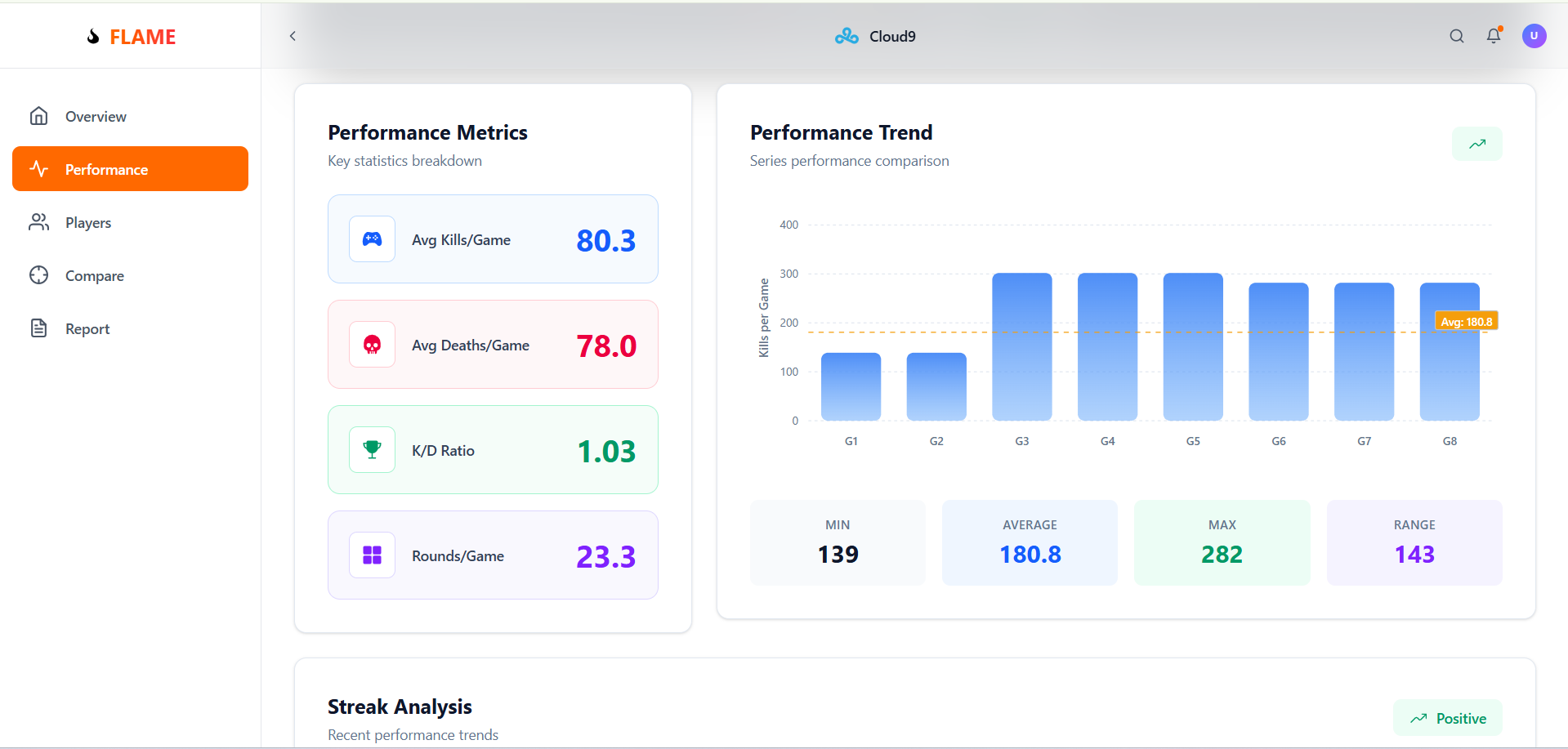Screen dimensions: 1568x749
Task: Click the 1.03 K/D value
Action: (x=605, y=451)
